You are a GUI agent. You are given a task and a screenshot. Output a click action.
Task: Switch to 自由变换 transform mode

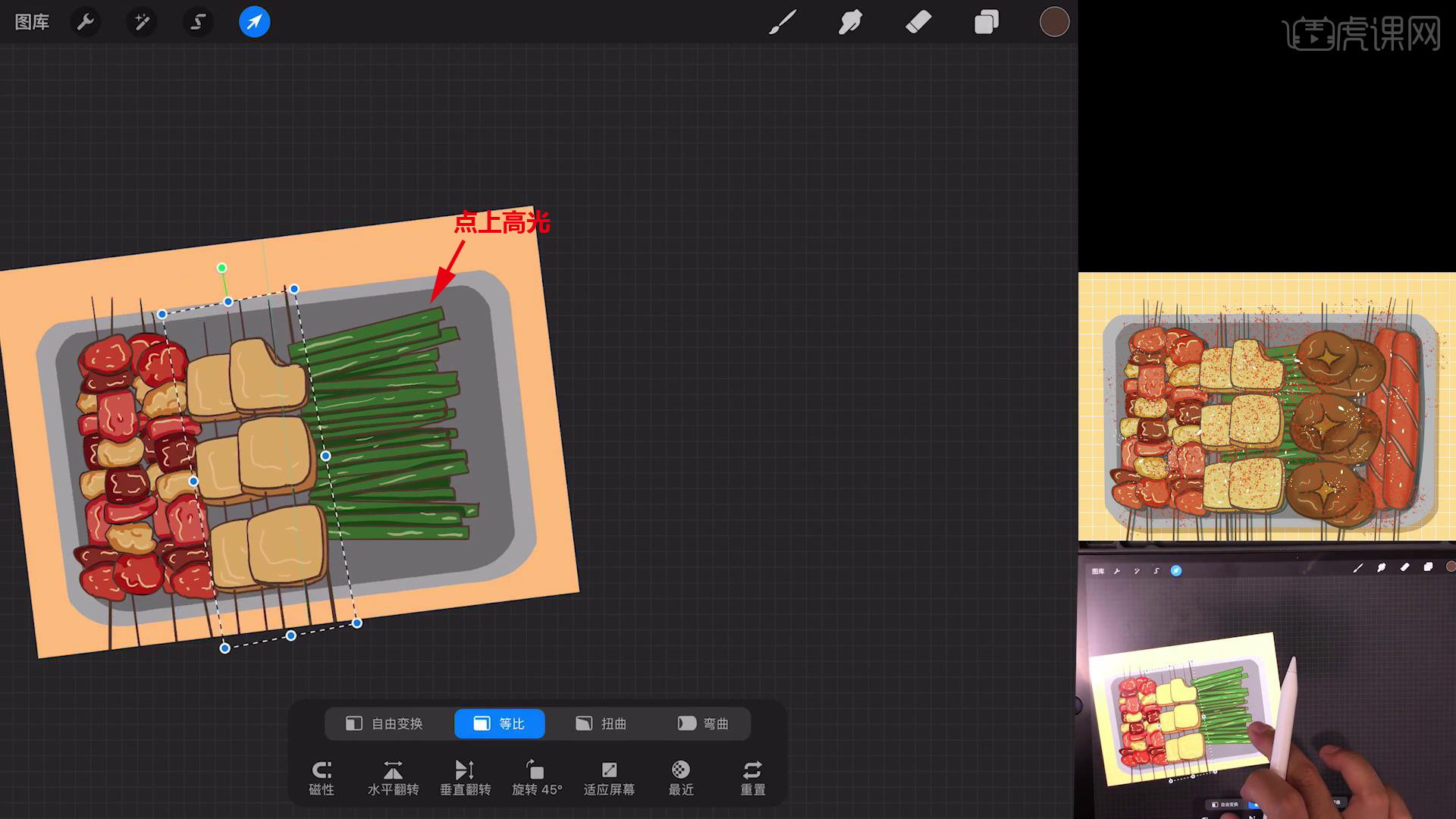[x=384, y=723]
